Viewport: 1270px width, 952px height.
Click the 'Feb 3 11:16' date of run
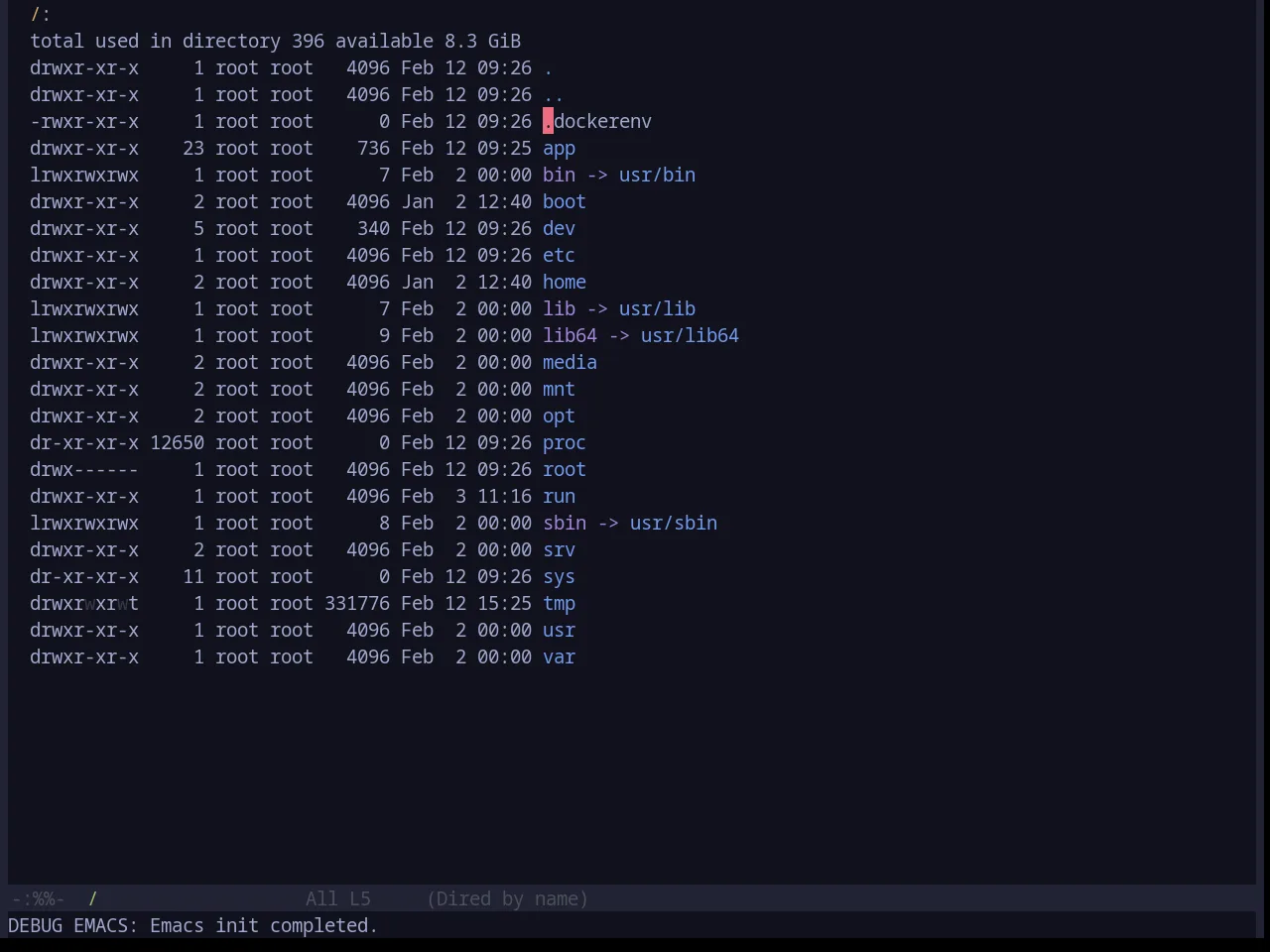tap(466, 497)
